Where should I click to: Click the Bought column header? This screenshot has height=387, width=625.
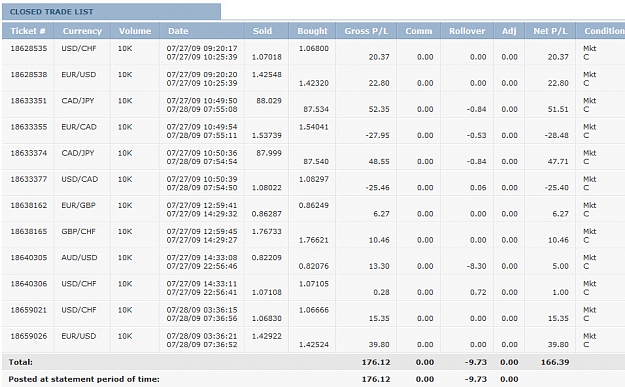(x=312, y=31)
